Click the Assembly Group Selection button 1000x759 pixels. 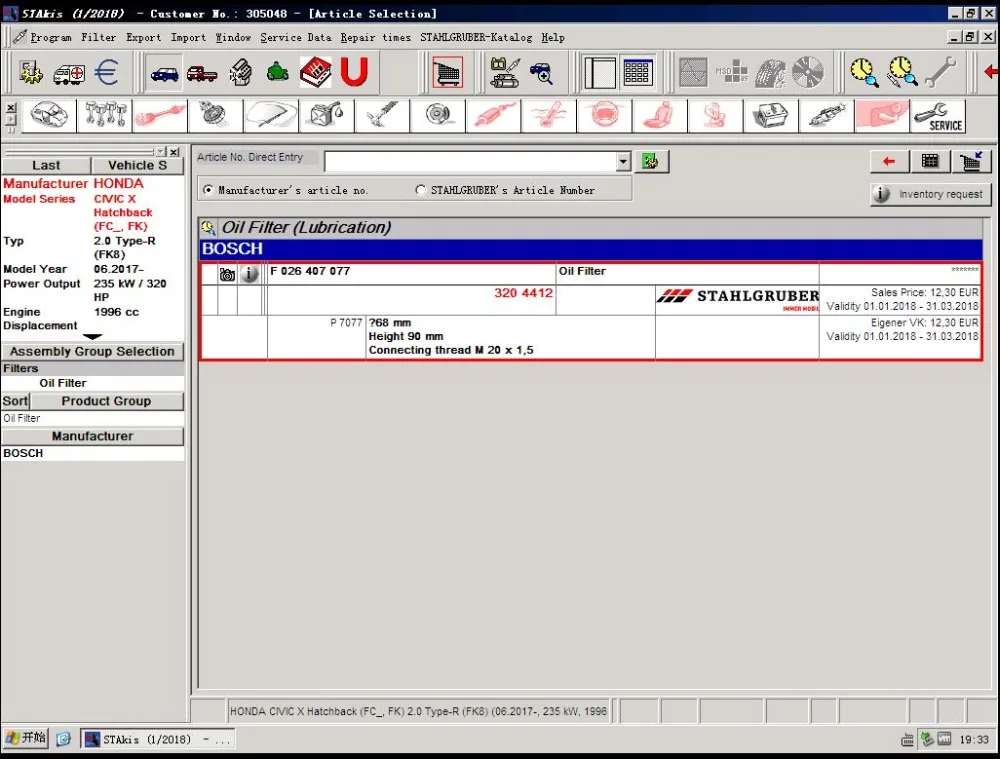point(92,351)
